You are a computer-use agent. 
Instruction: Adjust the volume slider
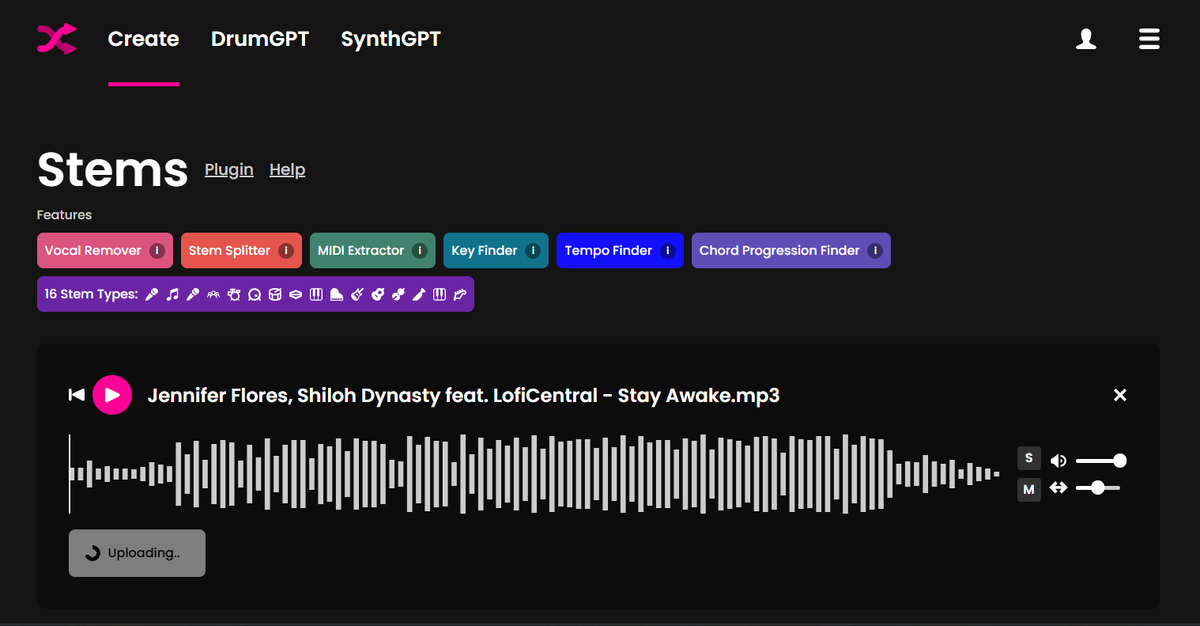(1101, 461)
